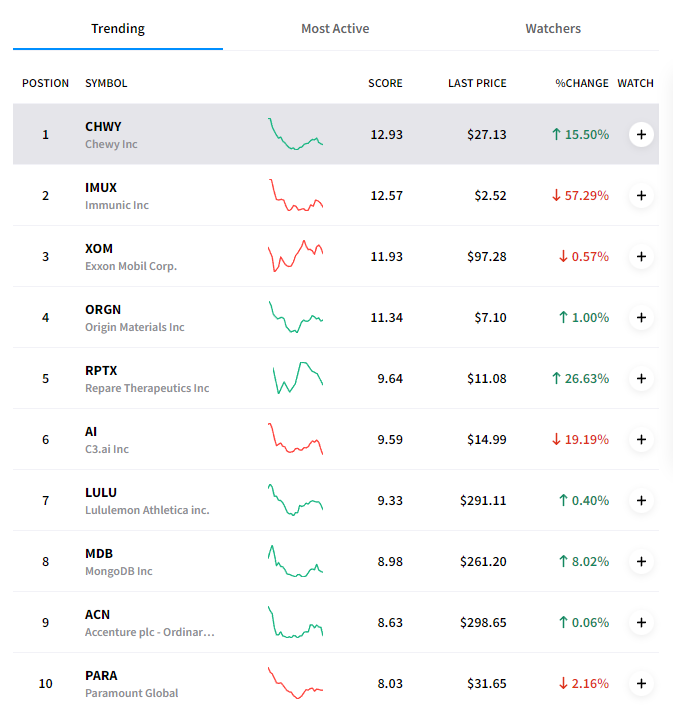Open the XOM ticker symbol
The width and height of the screenshot is (673, 723).
point(99,249)
